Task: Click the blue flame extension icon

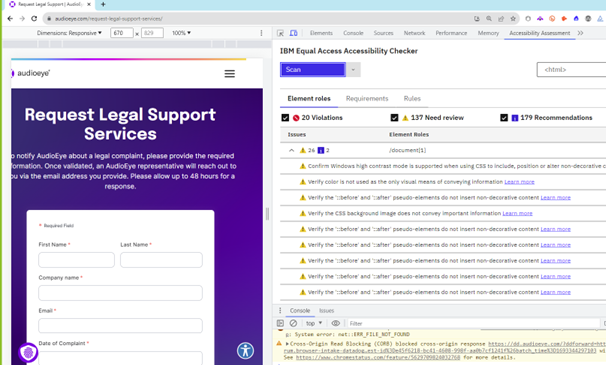Action: click(576, 19)
